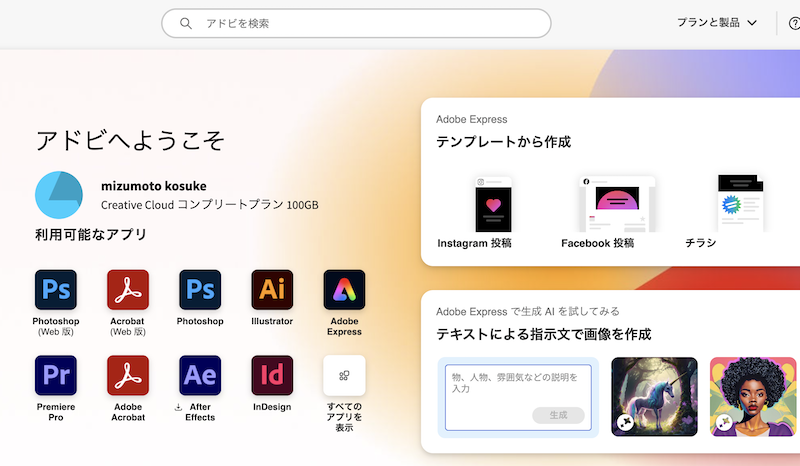This screenshot has height=466, width=800.
Task: Click the mizumoto kosuke profile avatar
Action: pos(59,195)
